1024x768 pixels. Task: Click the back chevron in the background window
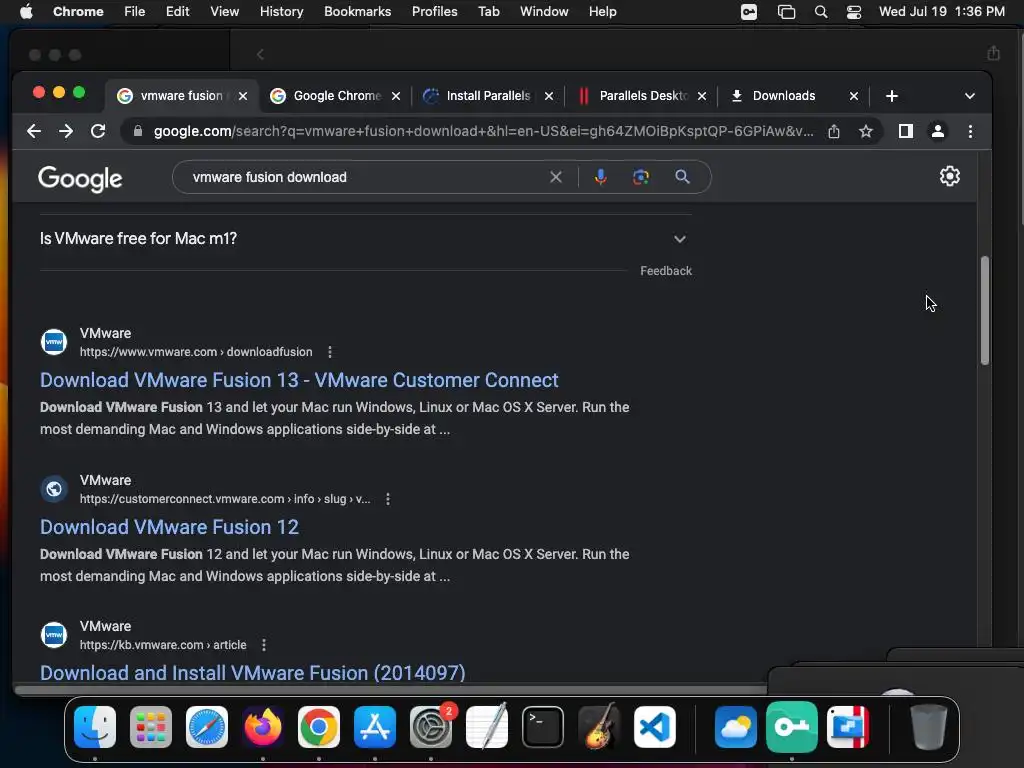(260, 55)
